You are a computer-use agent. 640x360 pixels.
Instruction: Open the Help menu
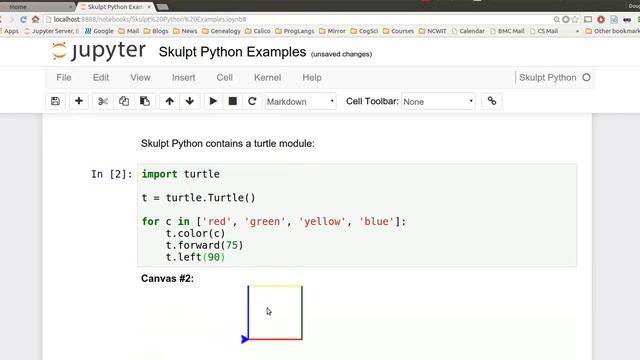pos(312,78)
